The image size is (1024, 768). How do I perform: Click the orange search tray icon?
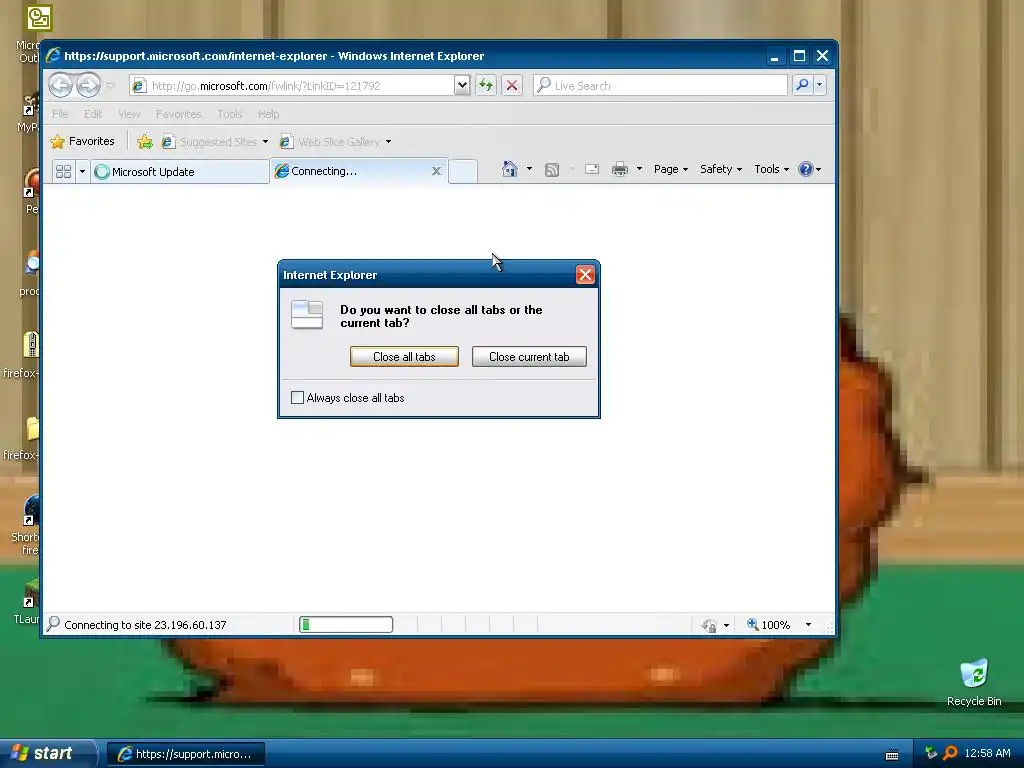tap(950, 753)
